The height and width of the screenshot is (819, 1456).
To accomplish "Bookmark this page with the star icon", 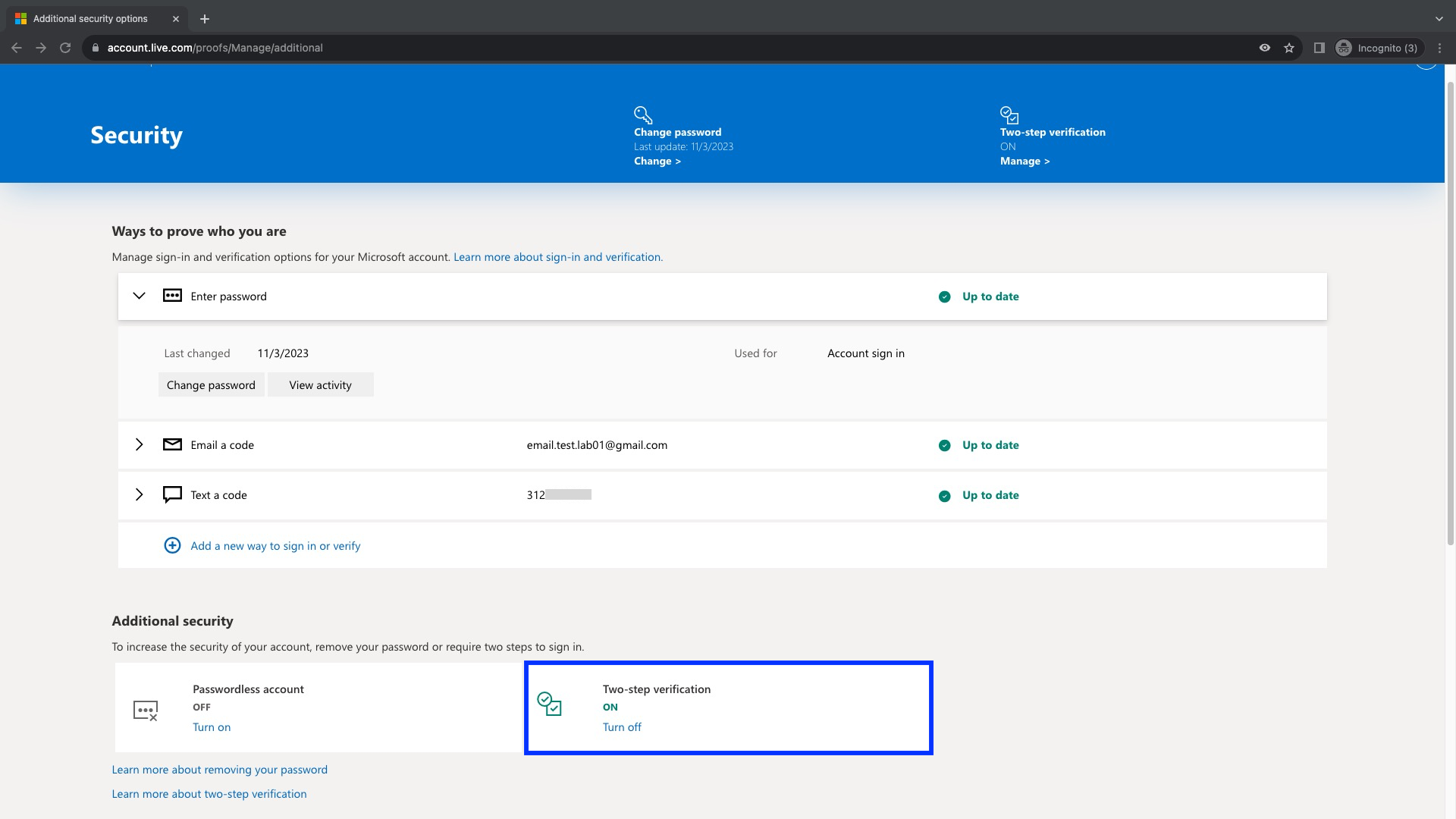I will 1289,48.
